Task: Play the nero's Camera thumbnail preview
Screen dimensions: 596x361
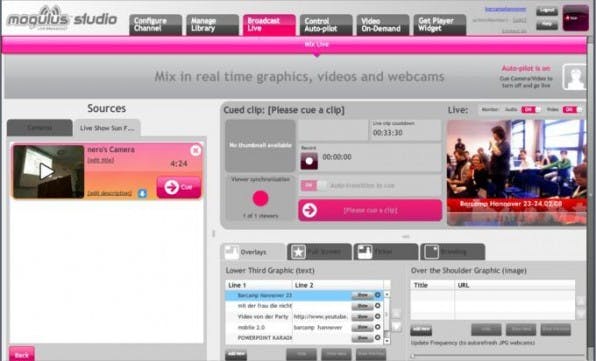Action: tap(47, 171)
